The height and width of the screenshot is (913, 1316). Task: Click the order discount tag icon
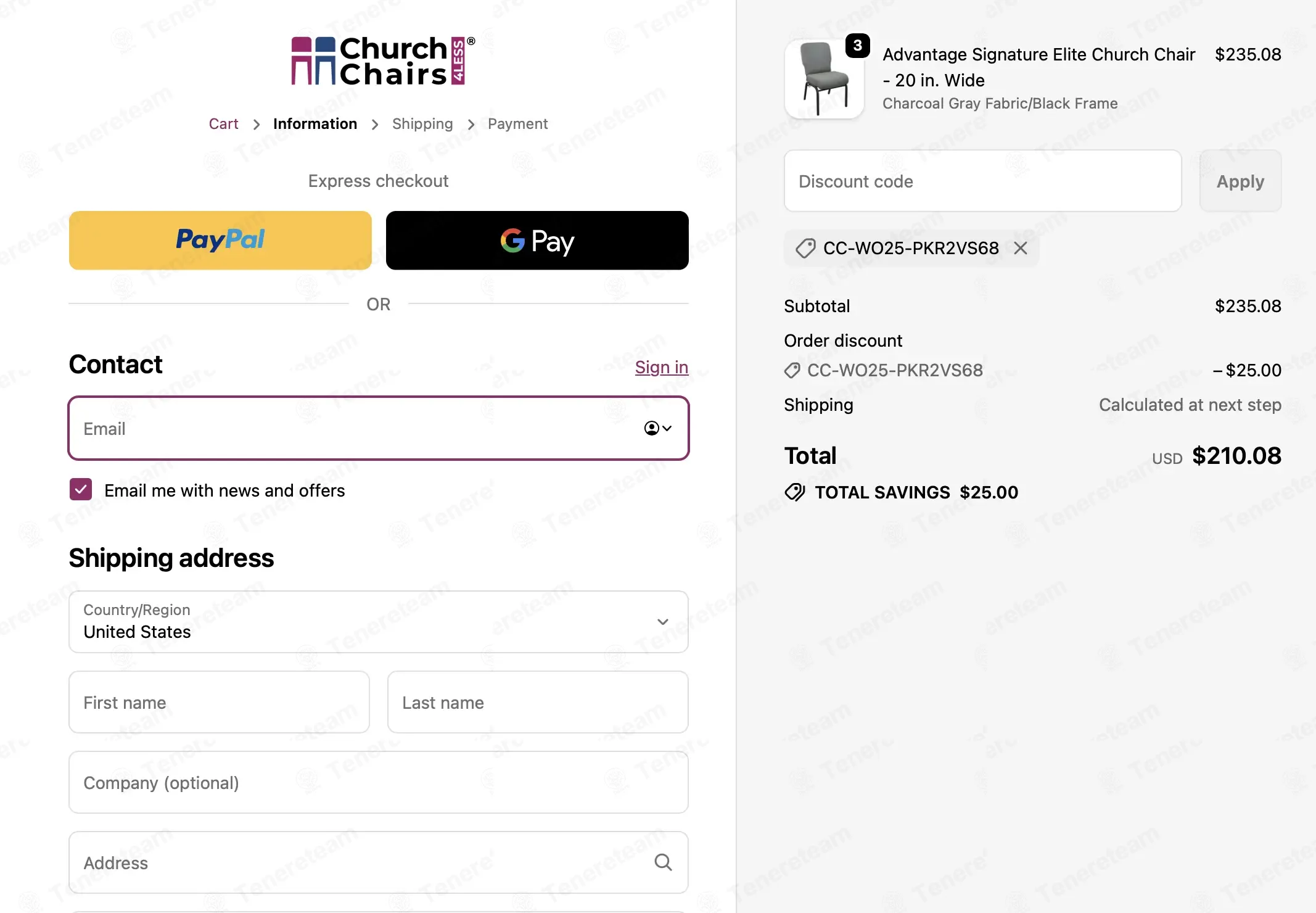tap(792, 370)
